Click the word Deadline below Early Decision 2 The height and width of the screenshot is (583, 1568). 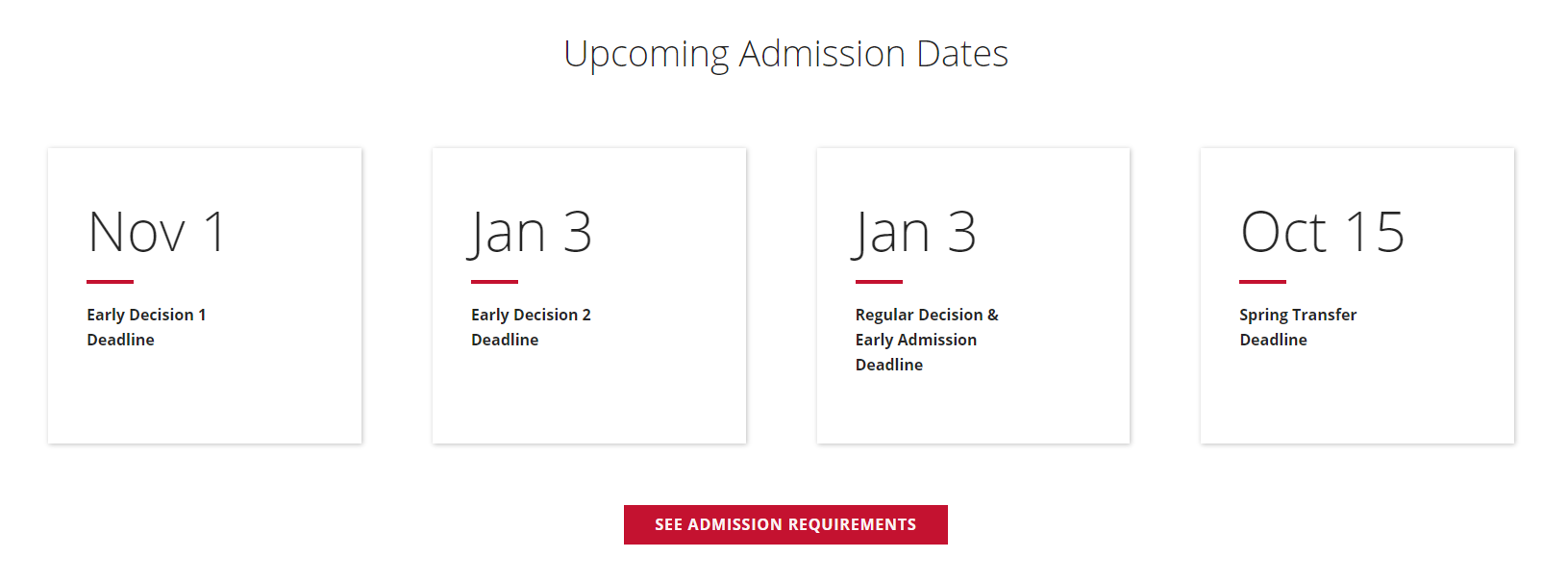pos(505,340)
